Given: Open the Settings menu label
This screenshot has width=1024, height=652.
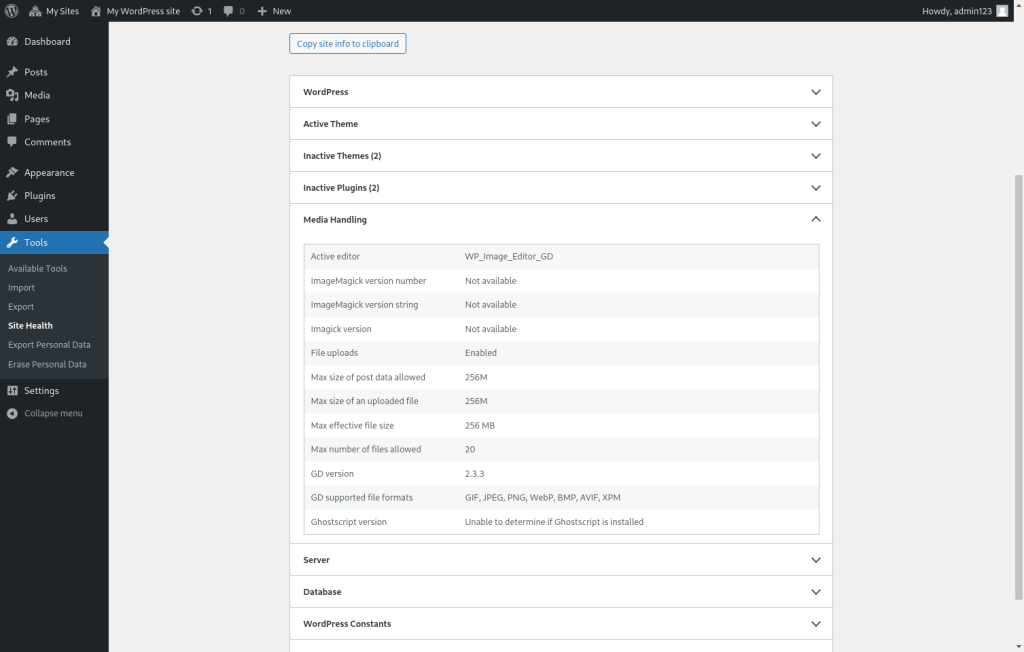Looking at the screenshot, I should click(41, 391).
